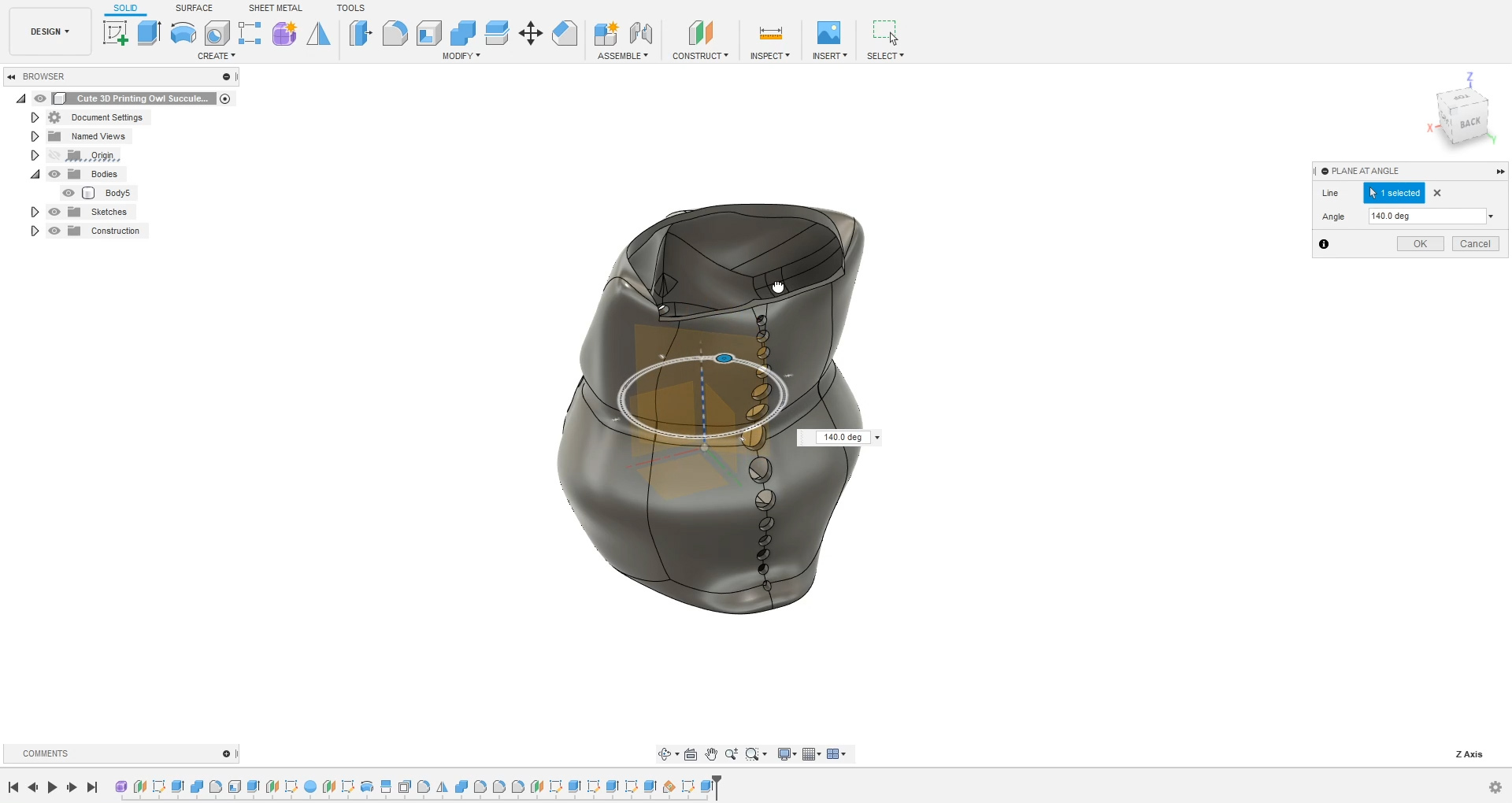Hide Body5 with its eye icon
Screen dimensions: 1512x803
coord(69,193)
